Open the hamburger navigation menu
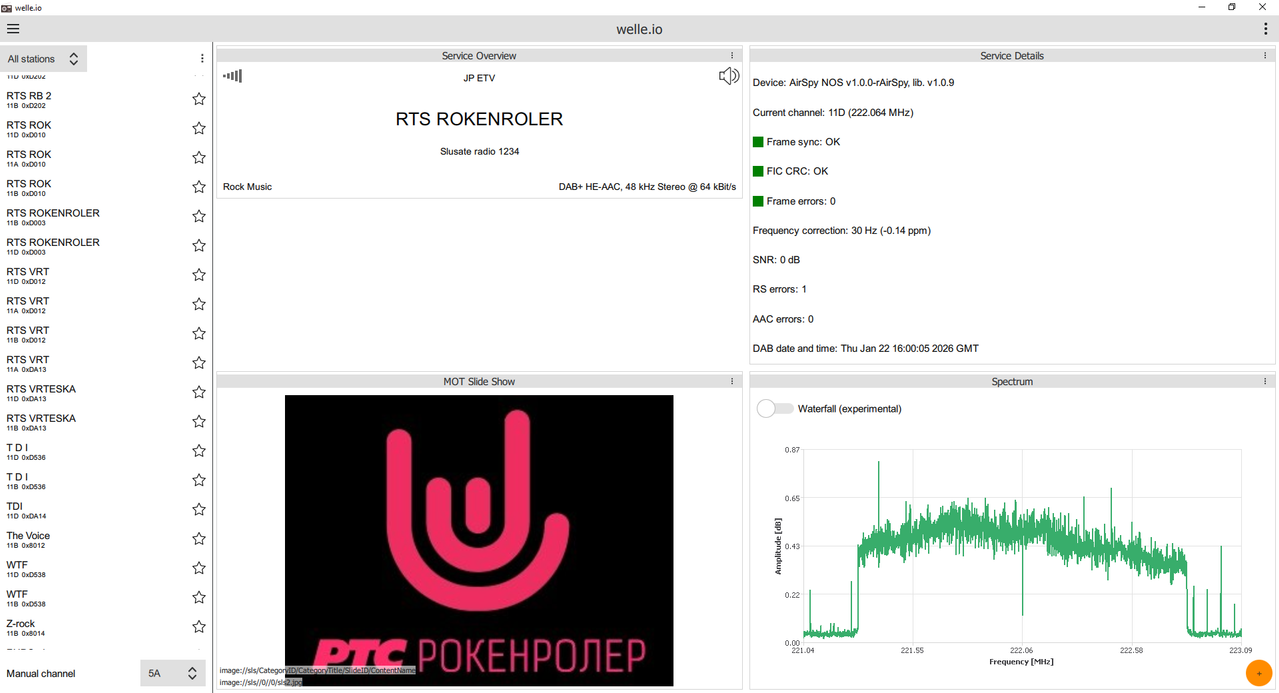The image size is (1279, 693). tap(13, 29)
